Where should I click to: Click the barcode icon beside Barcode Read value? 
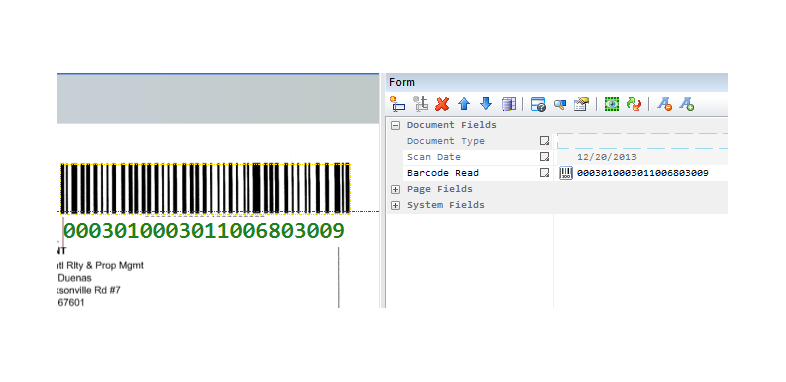566,173
